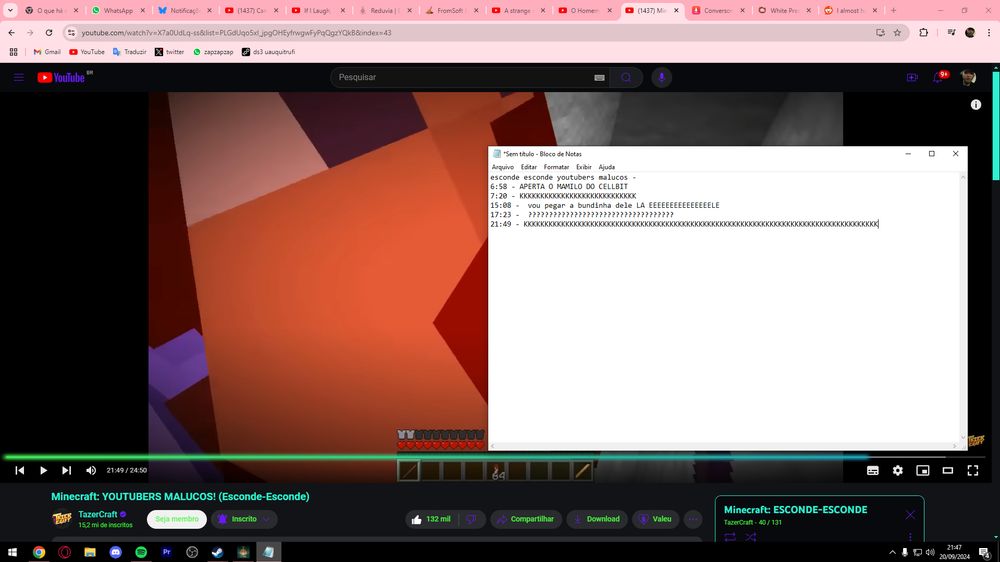Show video info card icon

pos(976,105)
